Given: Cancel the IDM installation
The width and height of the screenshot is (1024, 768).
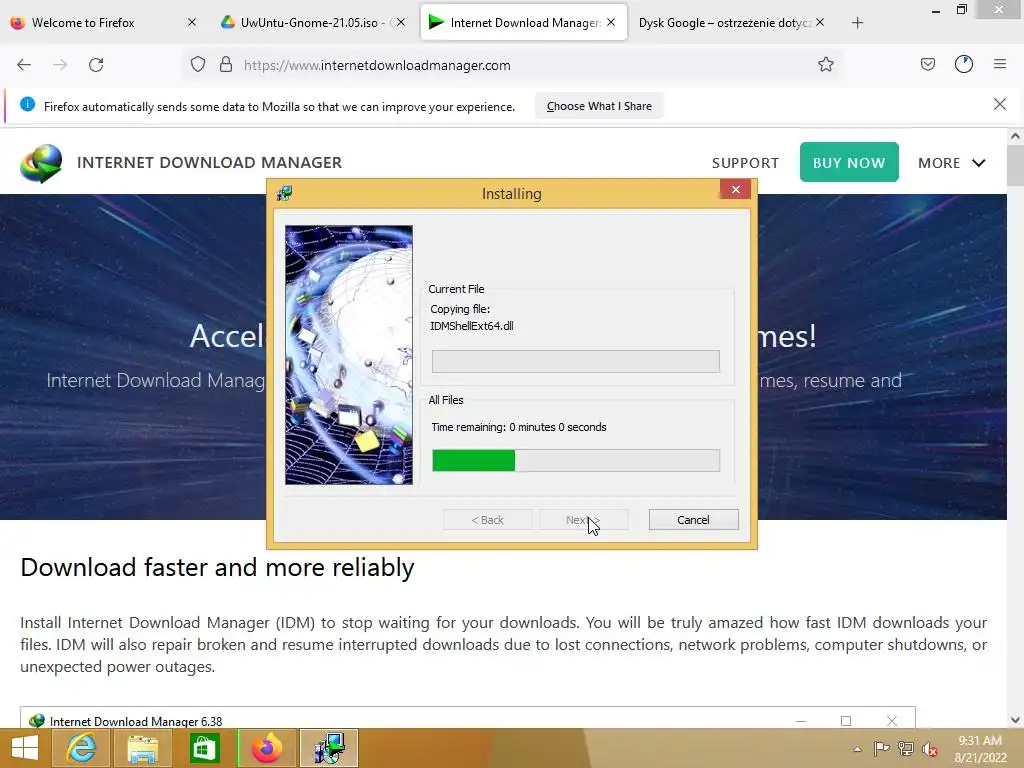Looking at the screenshot, I should pos(694,520).
